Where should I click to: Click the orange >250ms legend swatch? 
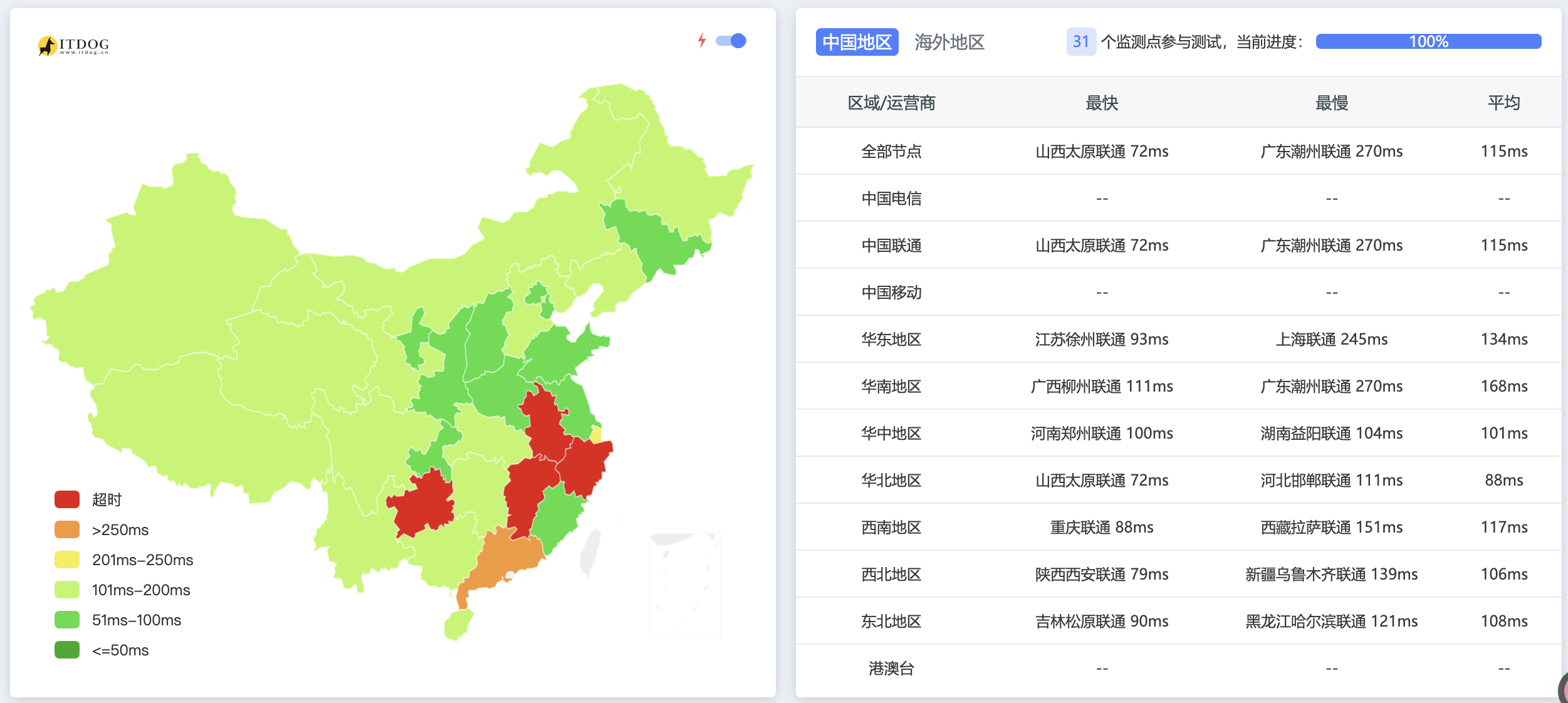click(67, 529)
